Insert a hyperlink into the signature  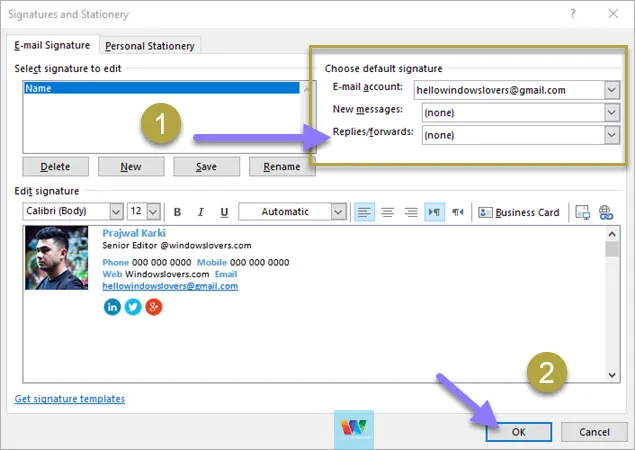point(605,212)
